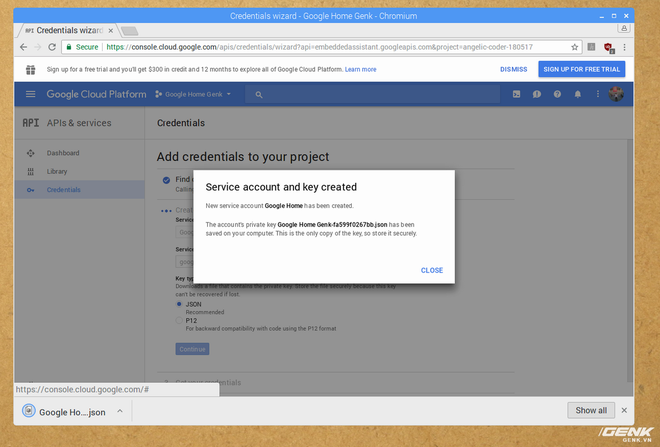The height and width of the screenshot is (447, 660).
Task: Activate Cloud Shell icon
Action: 516,94
